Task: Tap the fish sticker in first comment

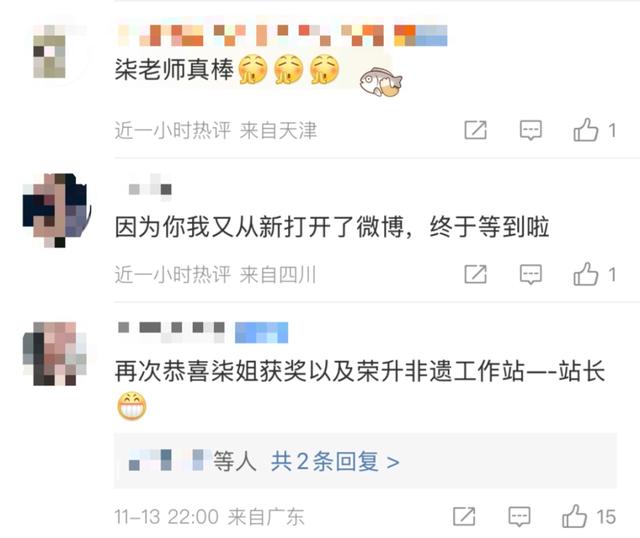Action: pos(380,82)
